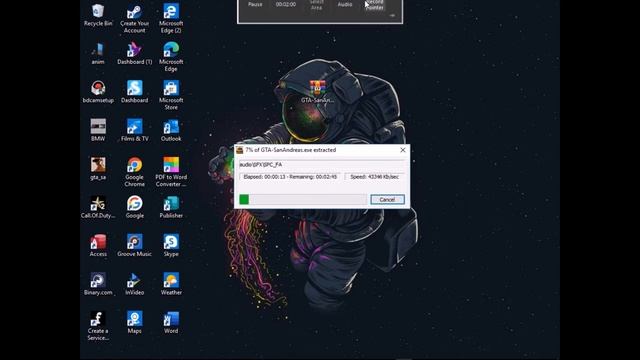This screenshot has width=640, height=360.
Task: Select the BMW desktop icon
Action: 98,131
